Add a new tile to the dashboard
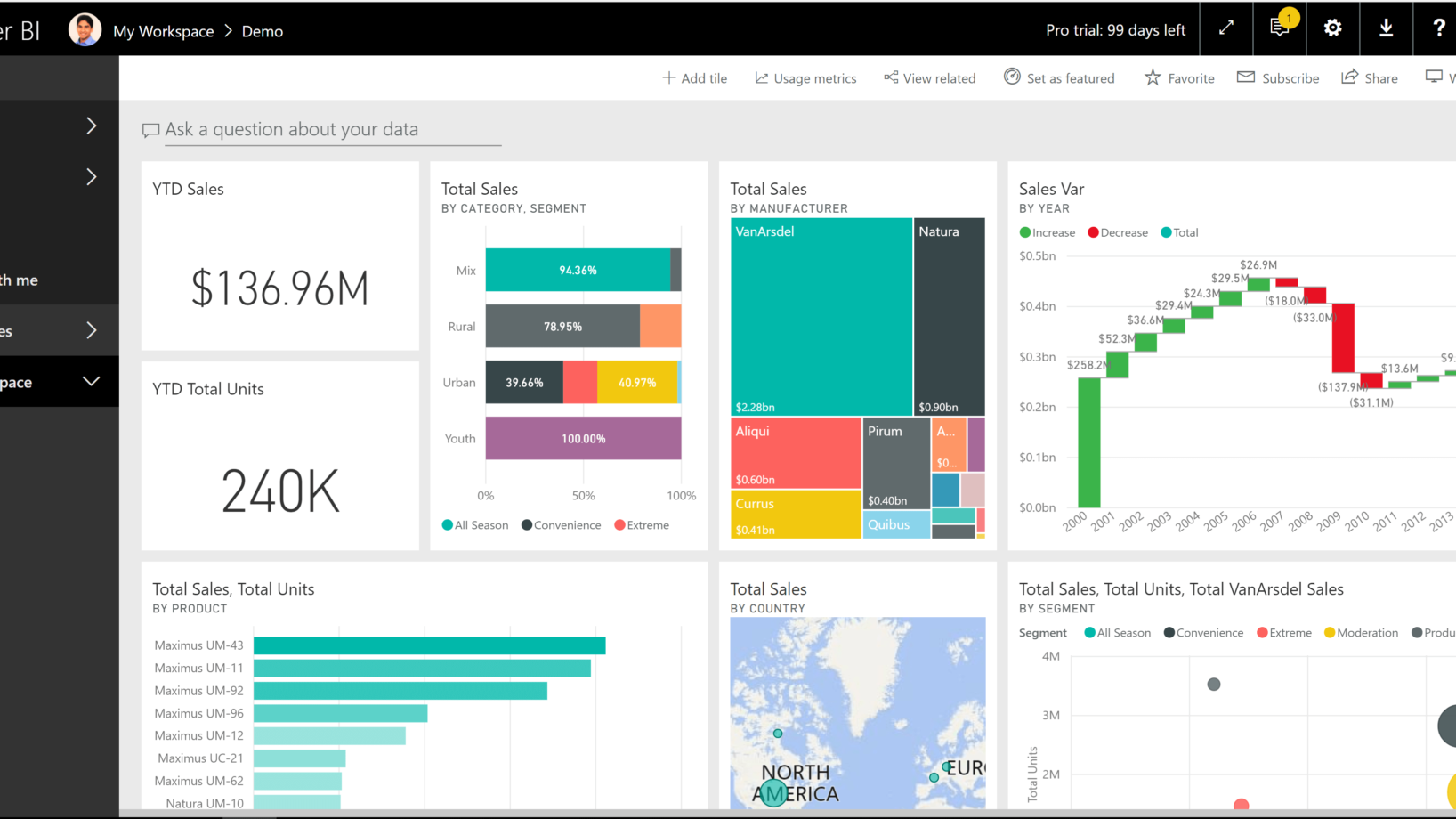The width and height of the screenshot is (1456, 819). (695, 77)
